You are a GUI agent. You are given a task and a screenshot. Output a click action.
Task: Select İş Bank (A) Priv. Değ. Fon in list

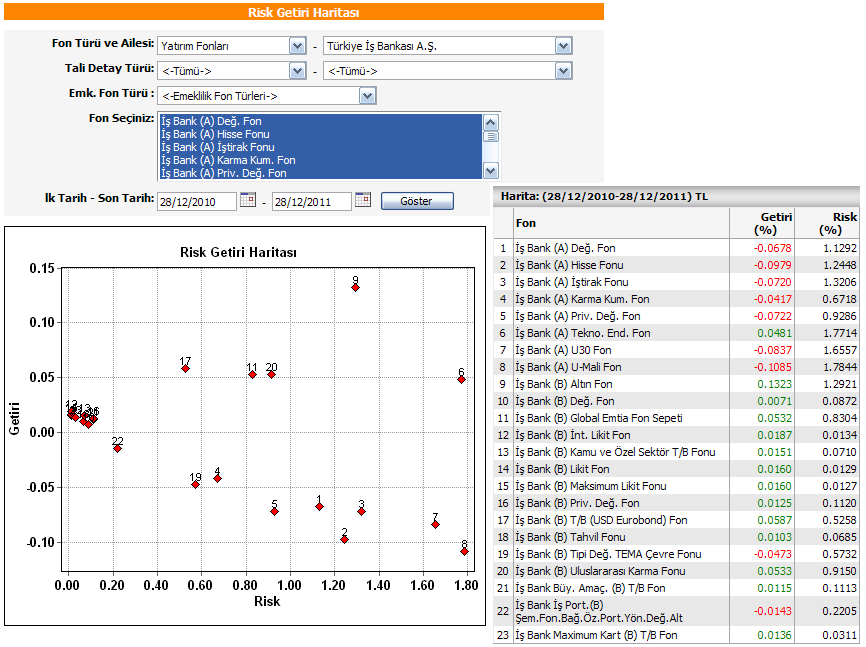pos(320,173)
